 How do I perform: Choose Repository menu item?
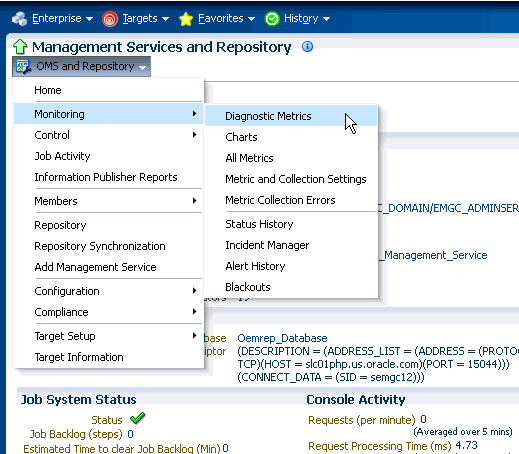108,225
